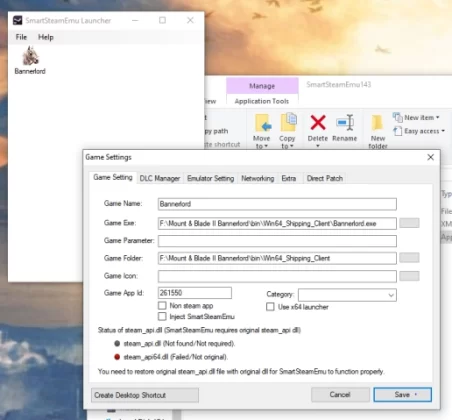Viewport: 452px width, 420px height.
Task: Click the Manage tab in Explorer ribbon
Action: [262, 86]
